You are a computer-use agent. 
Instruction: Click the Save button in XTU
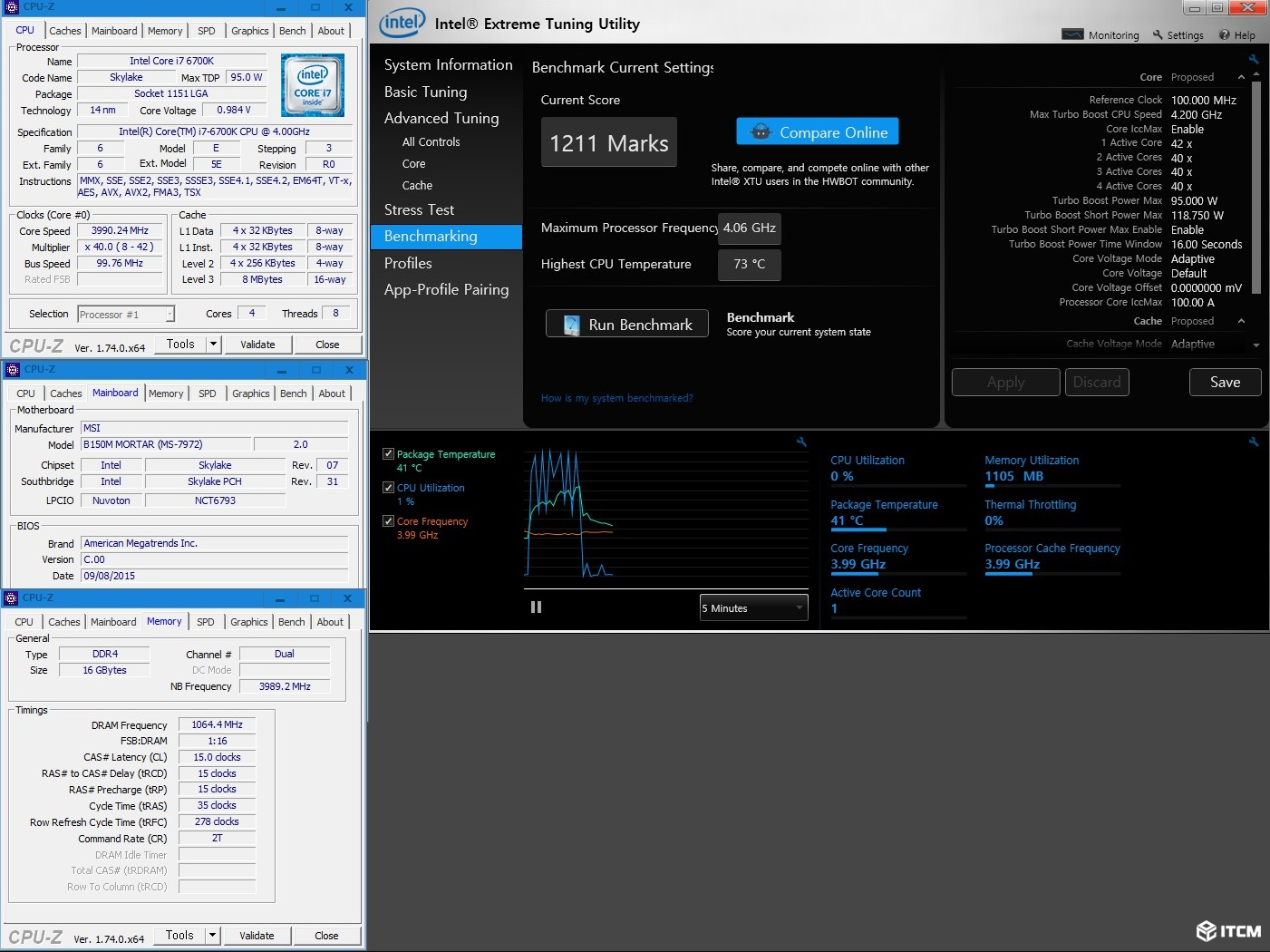click(1225, 382)
